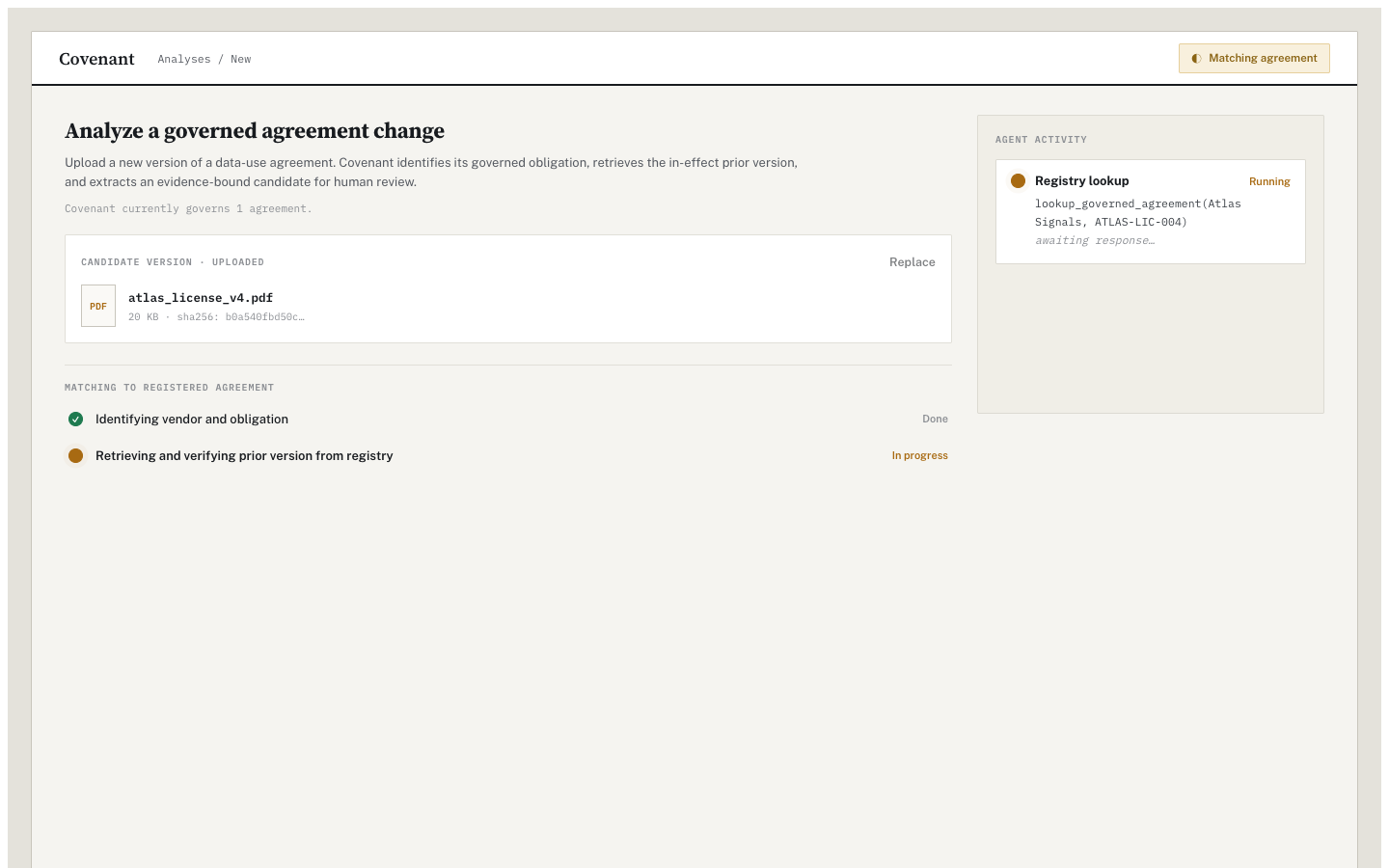Screen dimensions: 1389x868
Task: Click the sha256 hash text
Action: tap(240, 317)
